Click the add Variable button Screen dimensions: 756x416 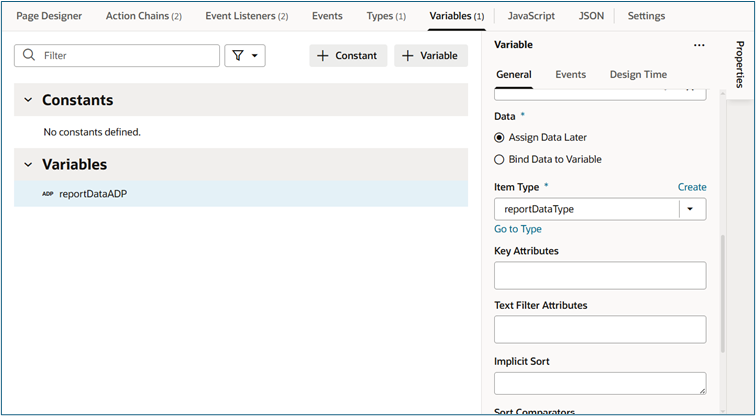(430, 56)
